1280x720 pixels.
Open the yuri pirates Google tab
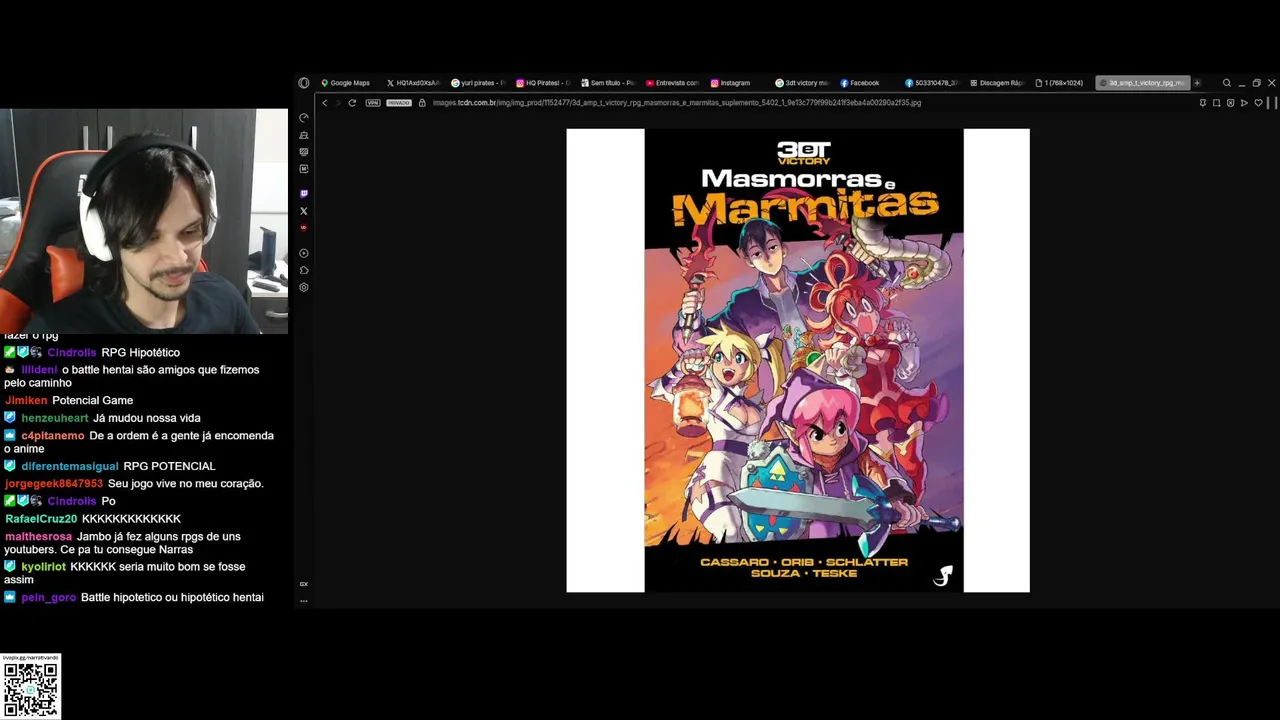click(x=478, y=83)
